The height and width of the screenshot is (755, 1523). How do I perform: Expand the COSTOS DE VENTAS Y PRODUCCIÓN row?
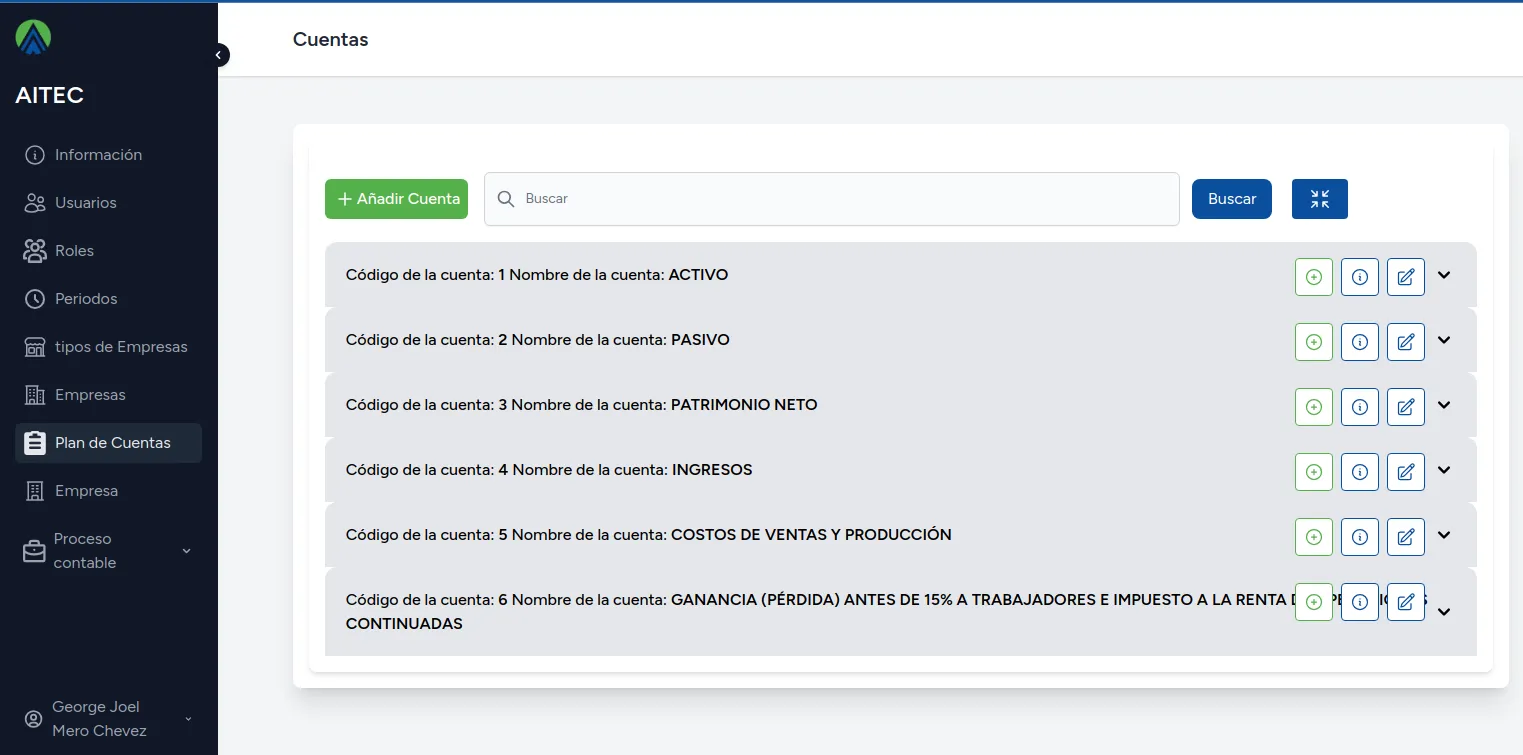(1444, 535)
